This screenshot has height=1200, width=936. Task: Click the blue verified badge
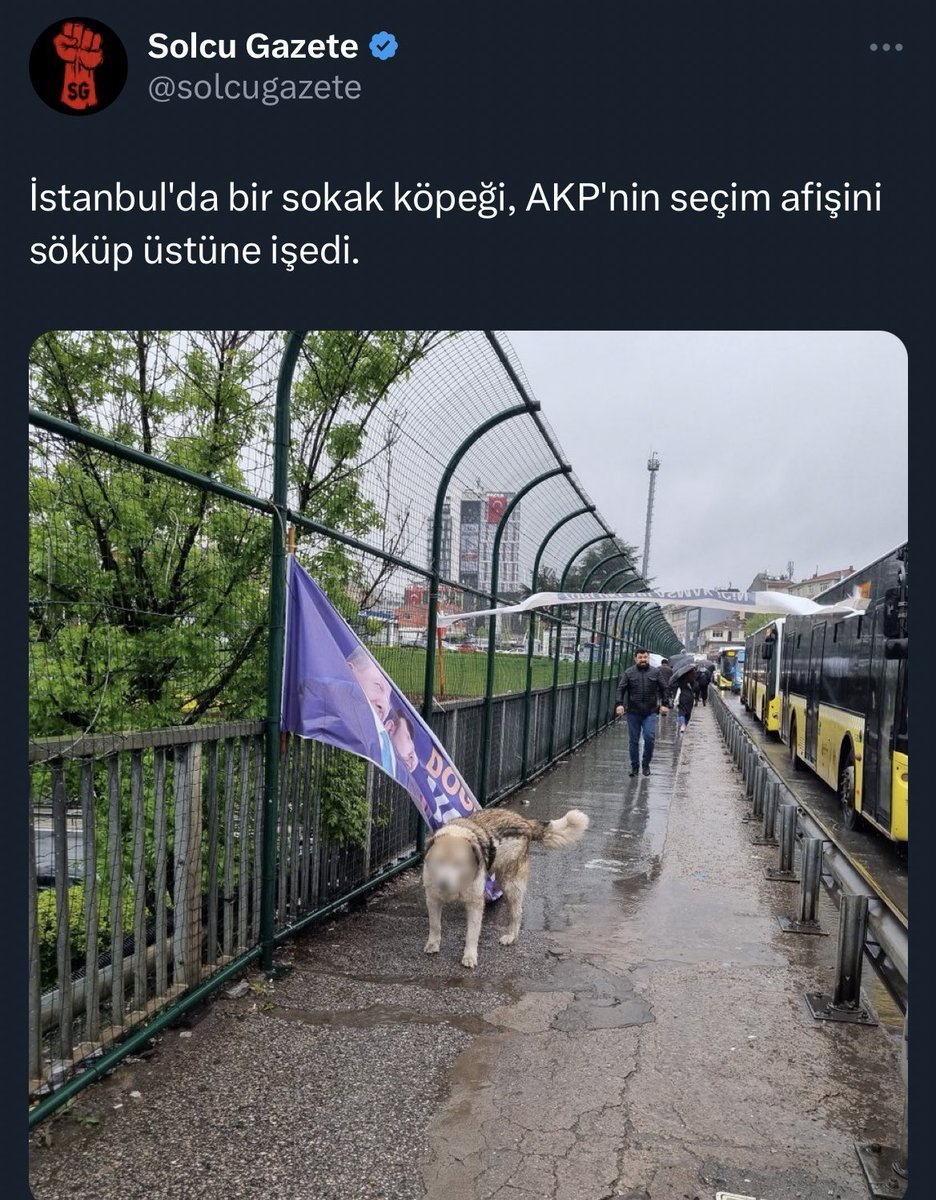(x=384, y=46)
